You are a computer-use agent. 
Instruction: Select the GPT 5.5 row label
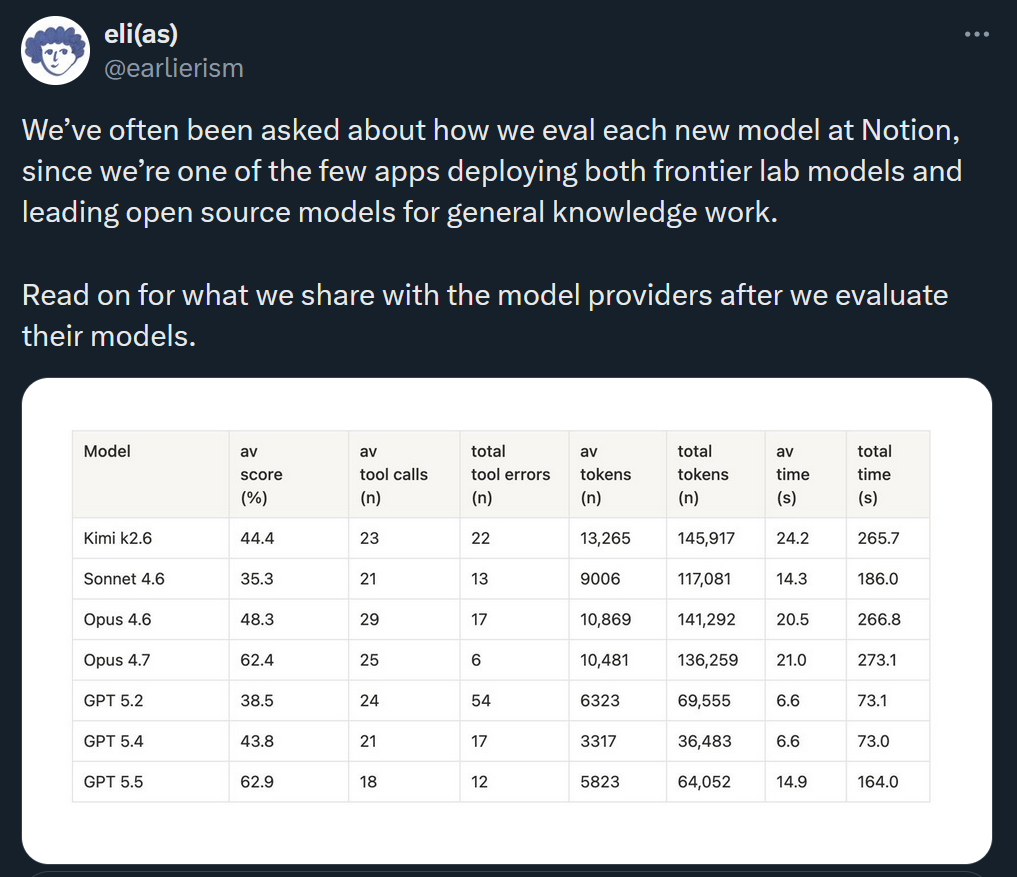coord(114,782)
